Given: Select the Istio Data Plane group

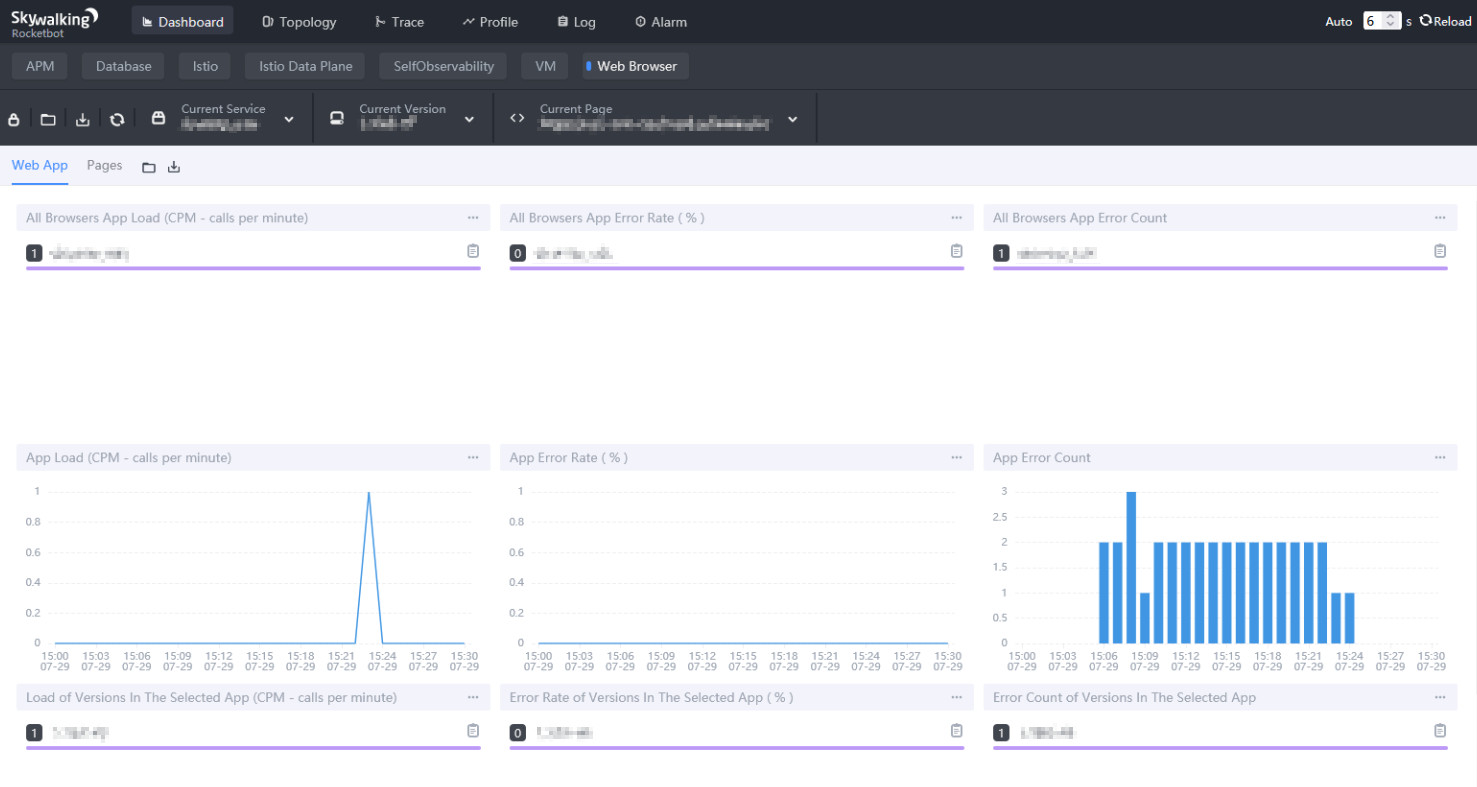Looking at the screenshot, I should tap(305, 66).
